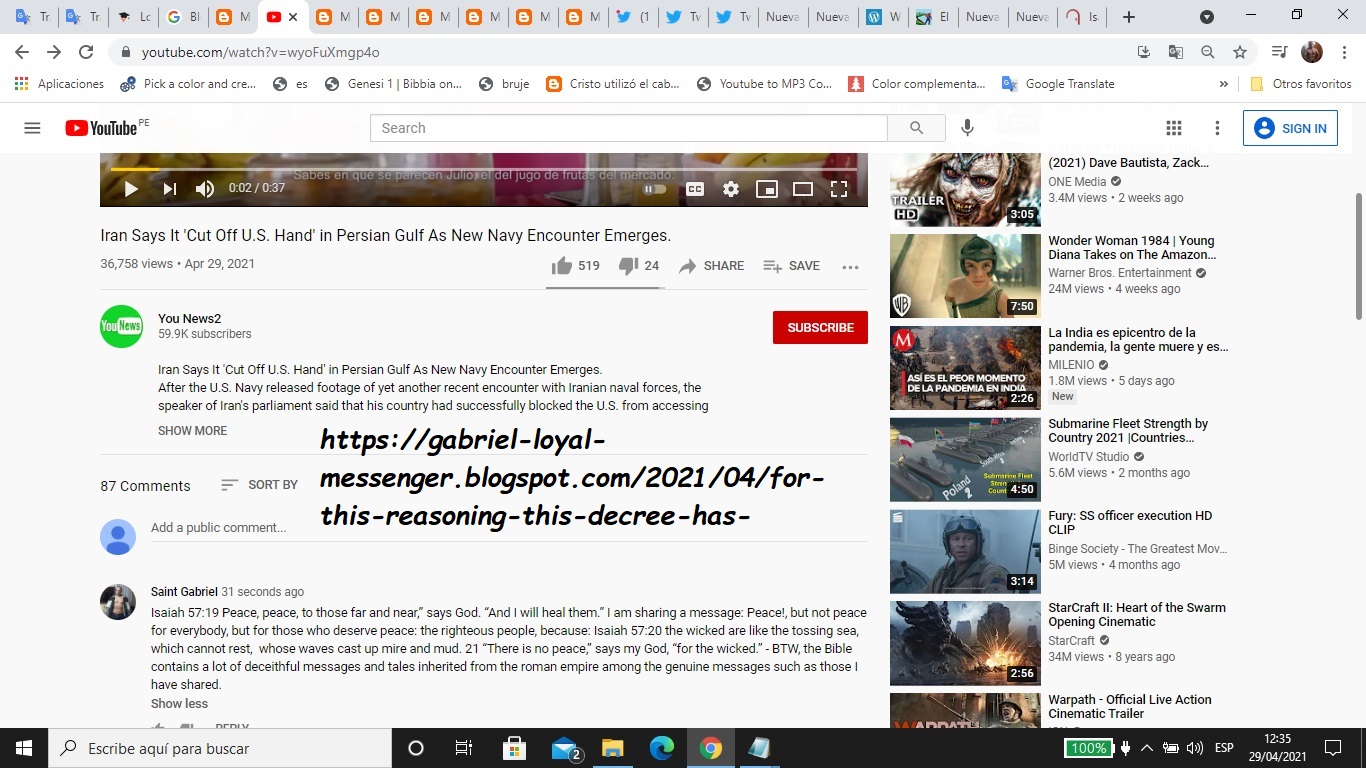This screenshot has height=768, width=1366.
Task: Enter full screen mode
Action: pos(839,189)
